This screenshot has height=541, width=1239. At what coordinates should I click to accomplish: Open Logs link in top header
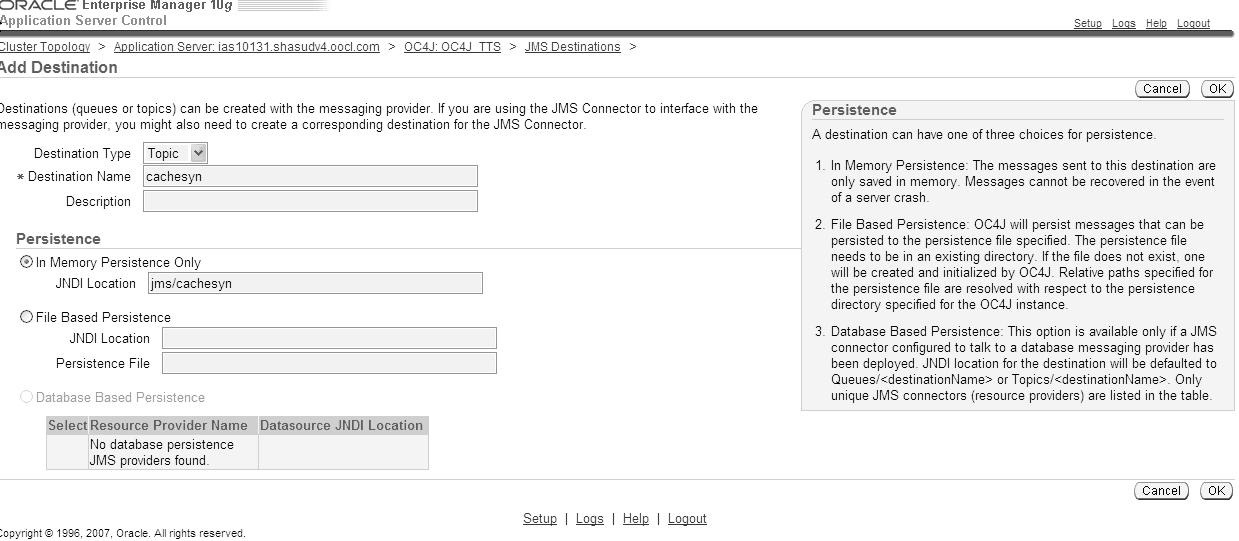pos(1123,23)
